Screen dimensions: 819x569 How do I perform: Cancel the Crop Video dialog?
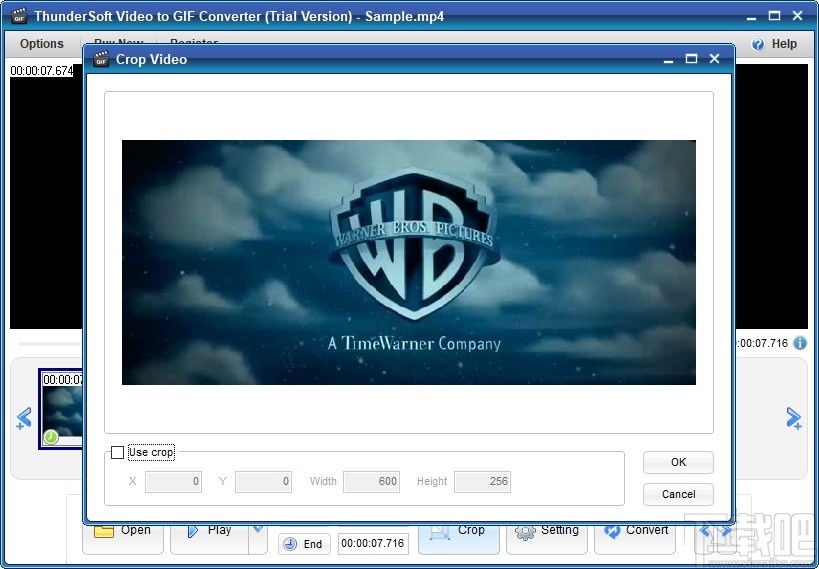coord(678,494)
